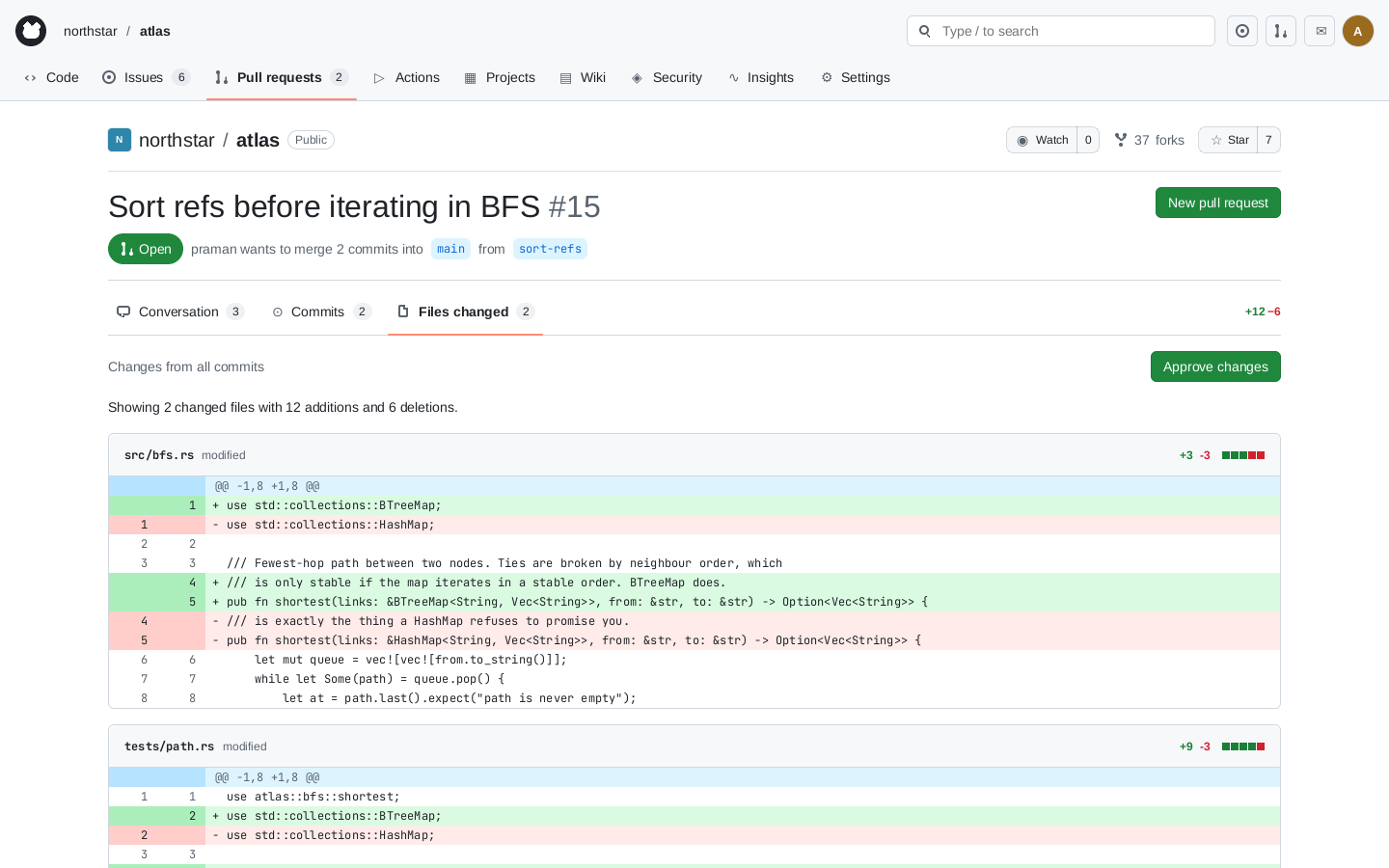Switch to the Pull requests tab
1389x868 pixels.
tap(282, 77)
